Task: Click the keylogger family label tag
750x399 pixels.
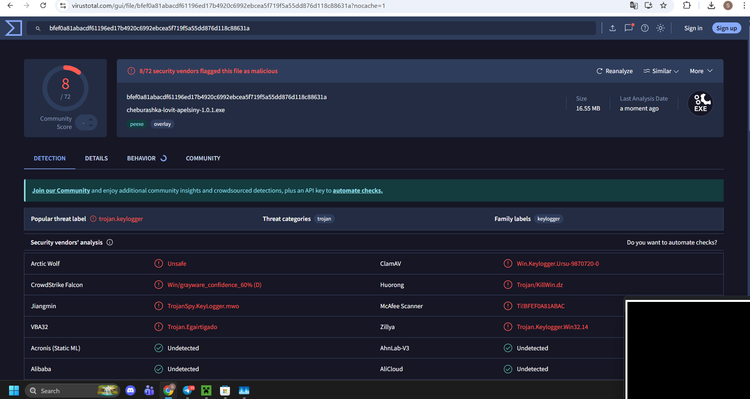Action: [548, 219]
